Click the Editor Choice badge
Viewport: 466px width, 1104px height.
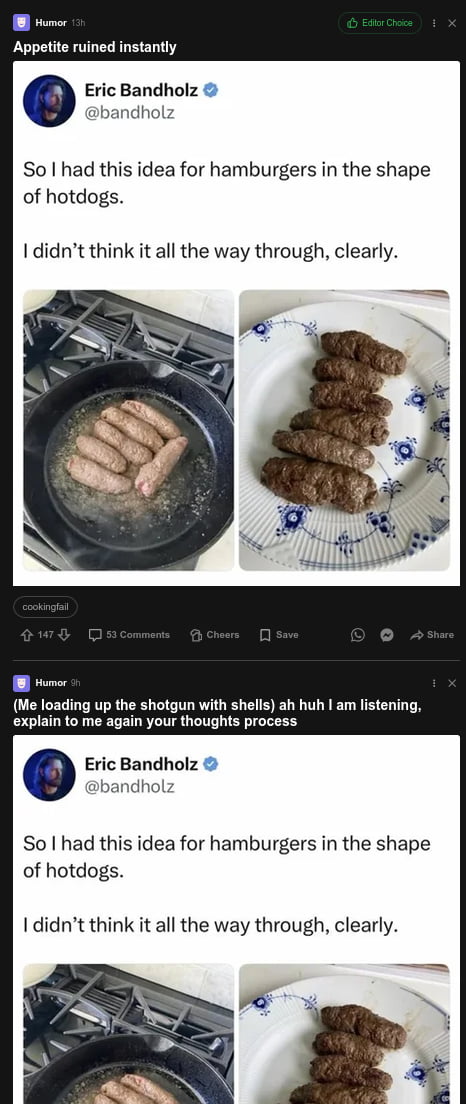coord(380,23)
